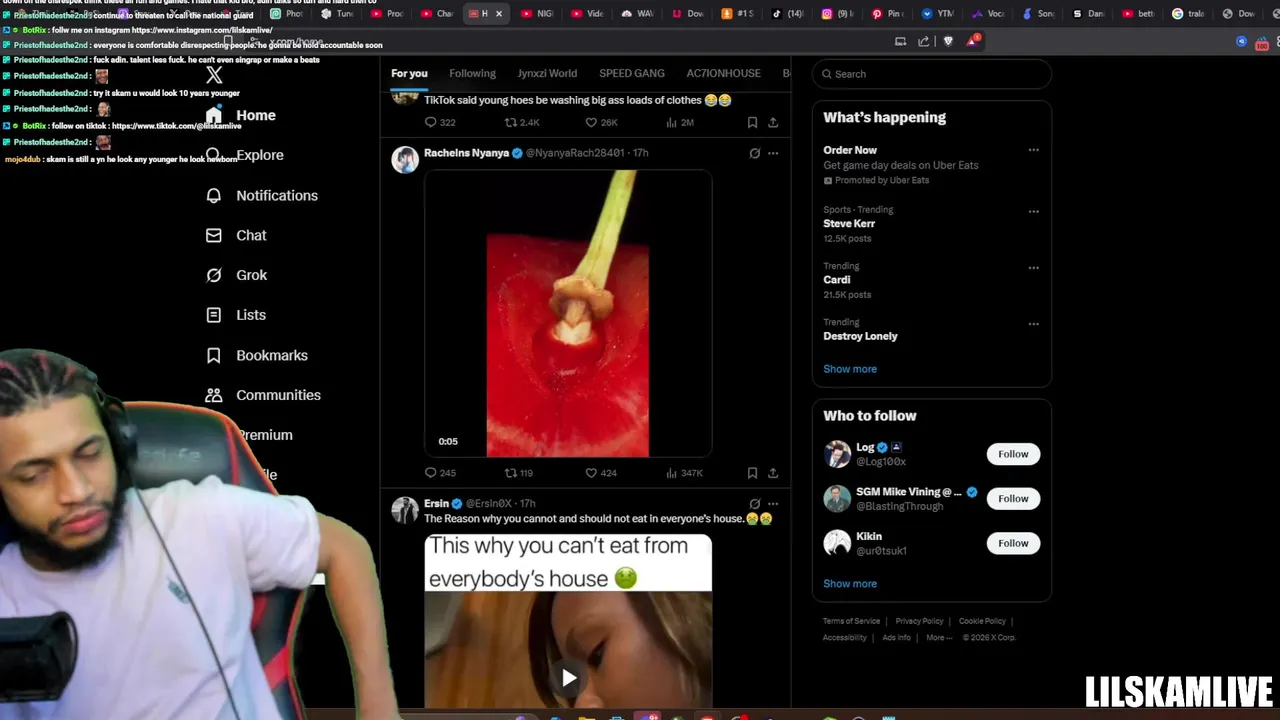Follow the Log account
Image resolution: width=1280 pixels, height=720 pixels.
click(x=1013, y=454)
